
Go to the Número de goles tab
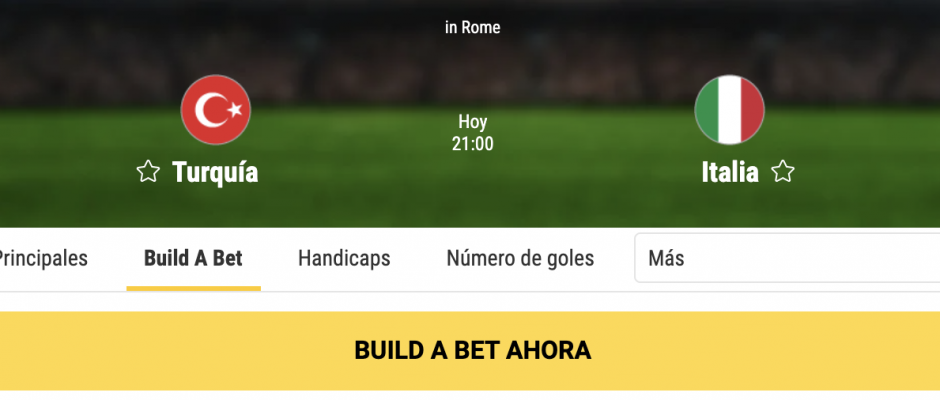[520, 258]
